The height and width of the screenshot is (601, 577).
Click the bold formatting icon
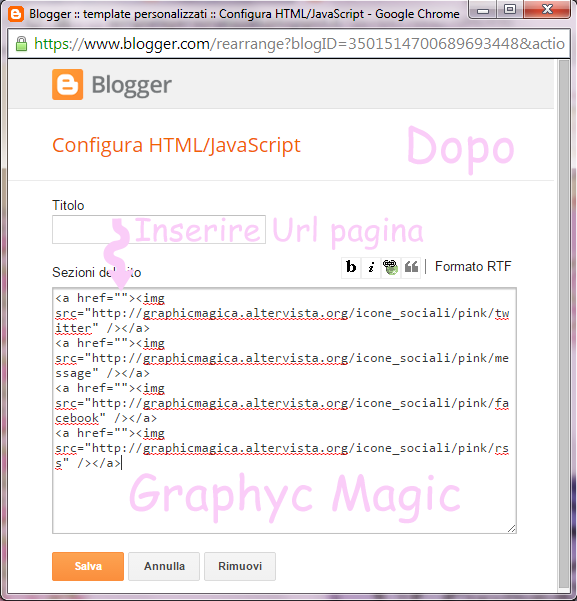click(x=351, y=267)
